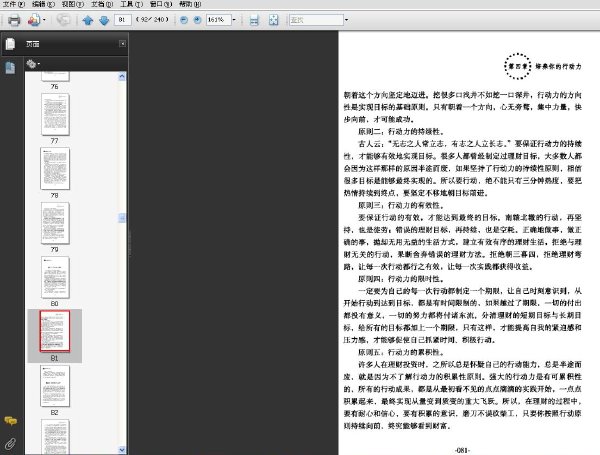The image size is (600, 455).
Task: Open the 文件 (File) menu
Action: point(13,4)
